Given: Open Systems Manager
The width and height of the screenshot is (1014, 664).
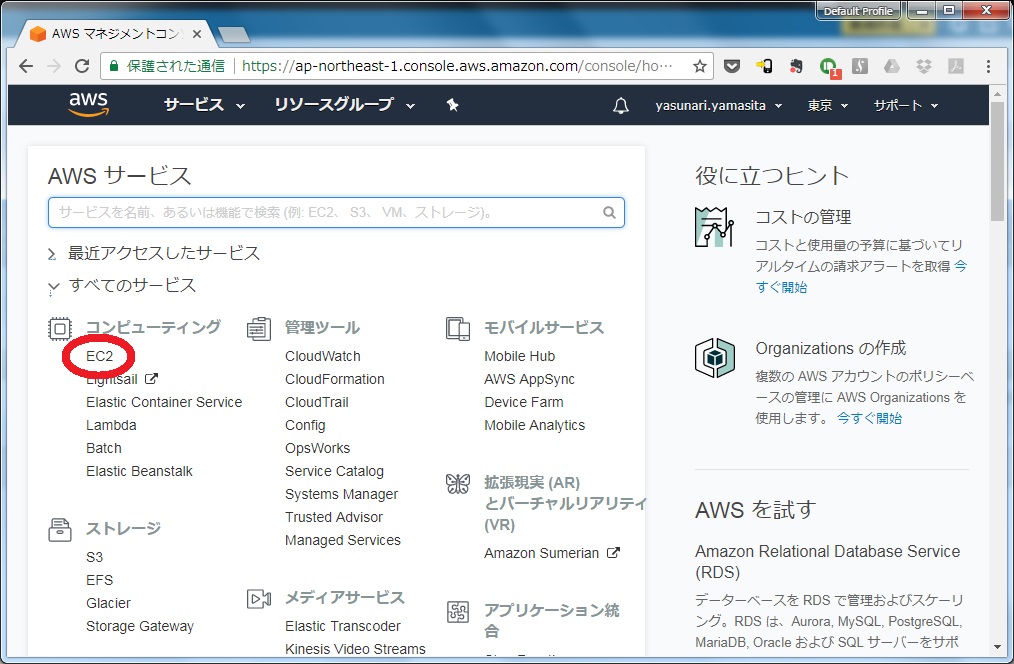Looking at the screenshot, I should 341,494.
